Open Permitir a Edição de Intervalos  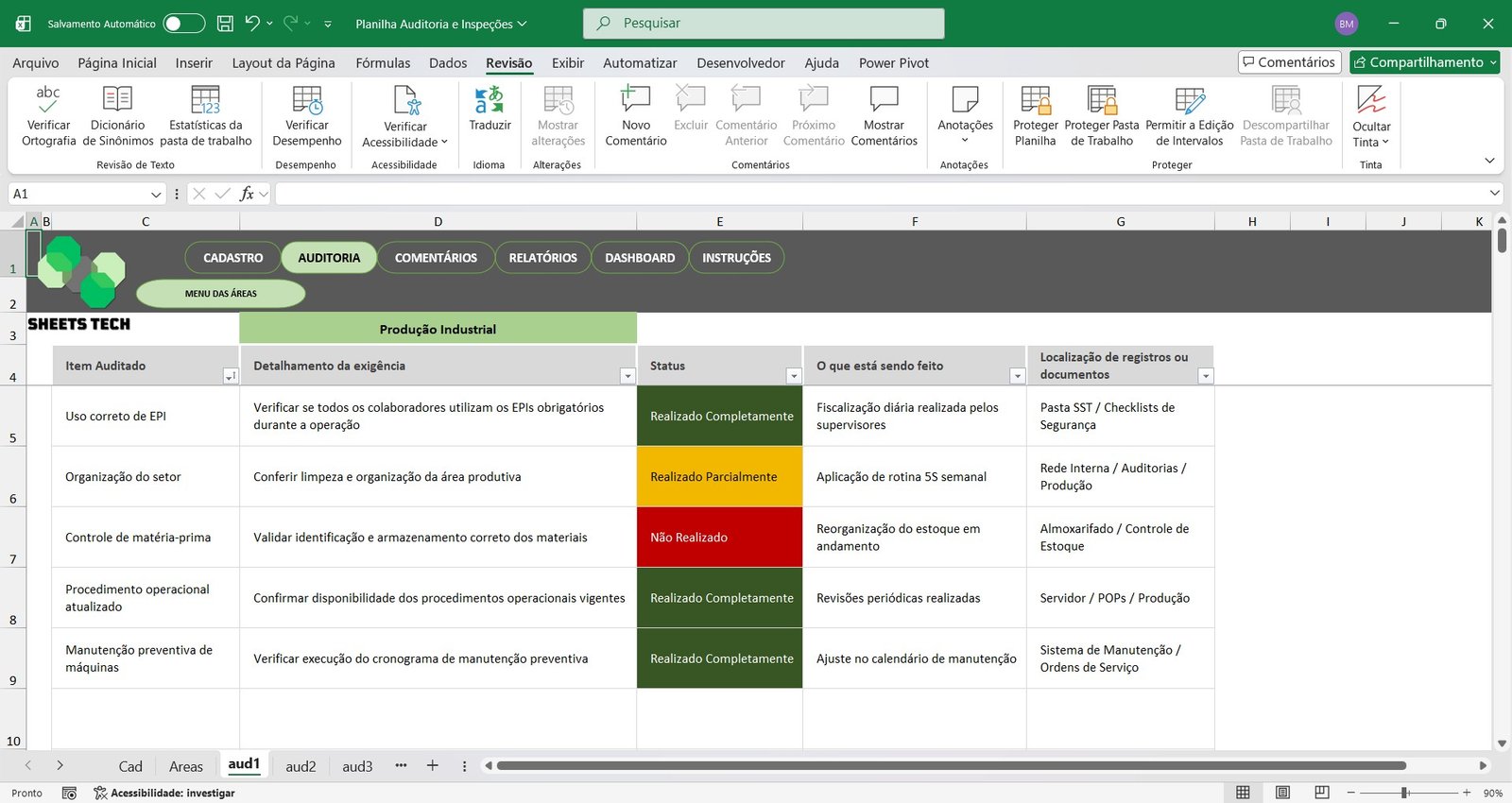(x=1189, y=116)
